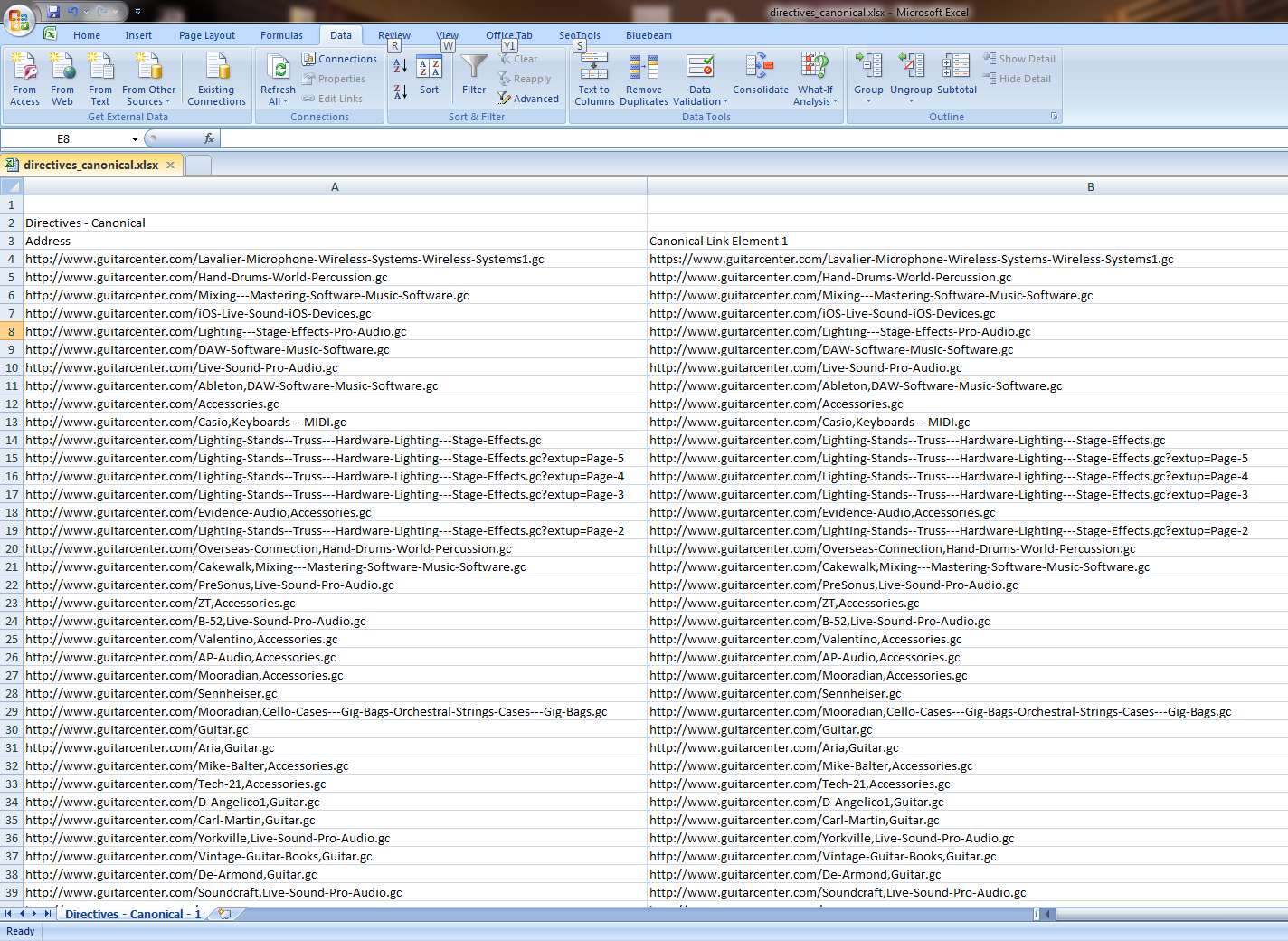Open Outline group dialog launcher
This screenshot has height=941, width=1288.
coord(1054,117)
